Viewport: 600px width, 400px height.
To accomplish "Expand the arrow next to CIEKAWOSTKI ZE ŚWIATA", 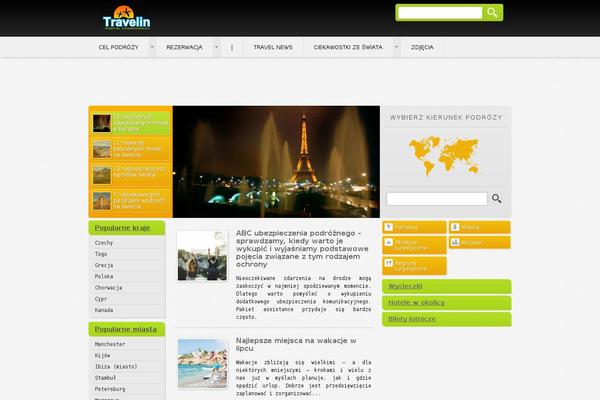I will [396, 47].
